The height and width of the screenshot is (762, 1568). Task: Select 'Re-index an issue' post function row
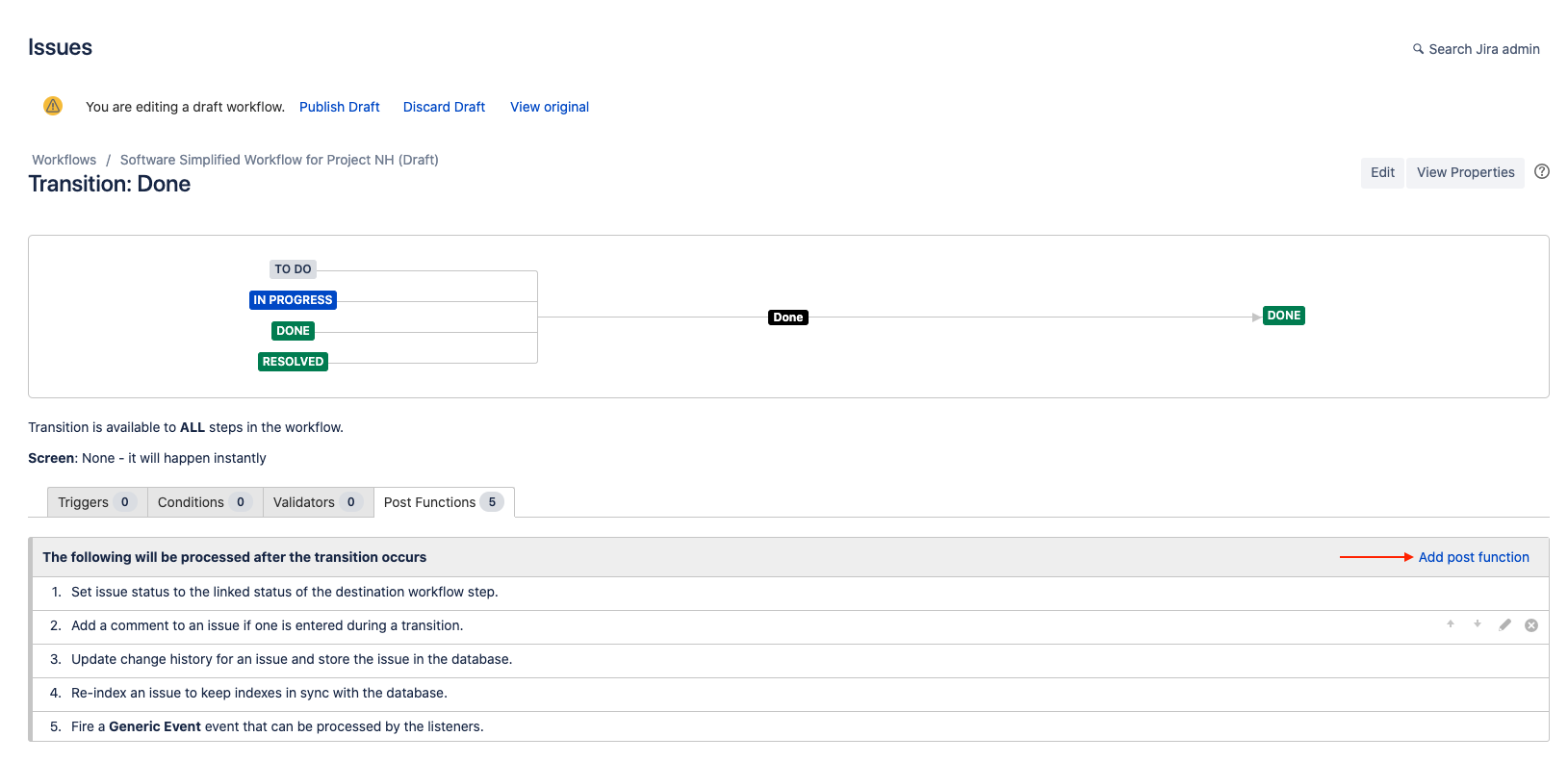[x=788, y=694]
